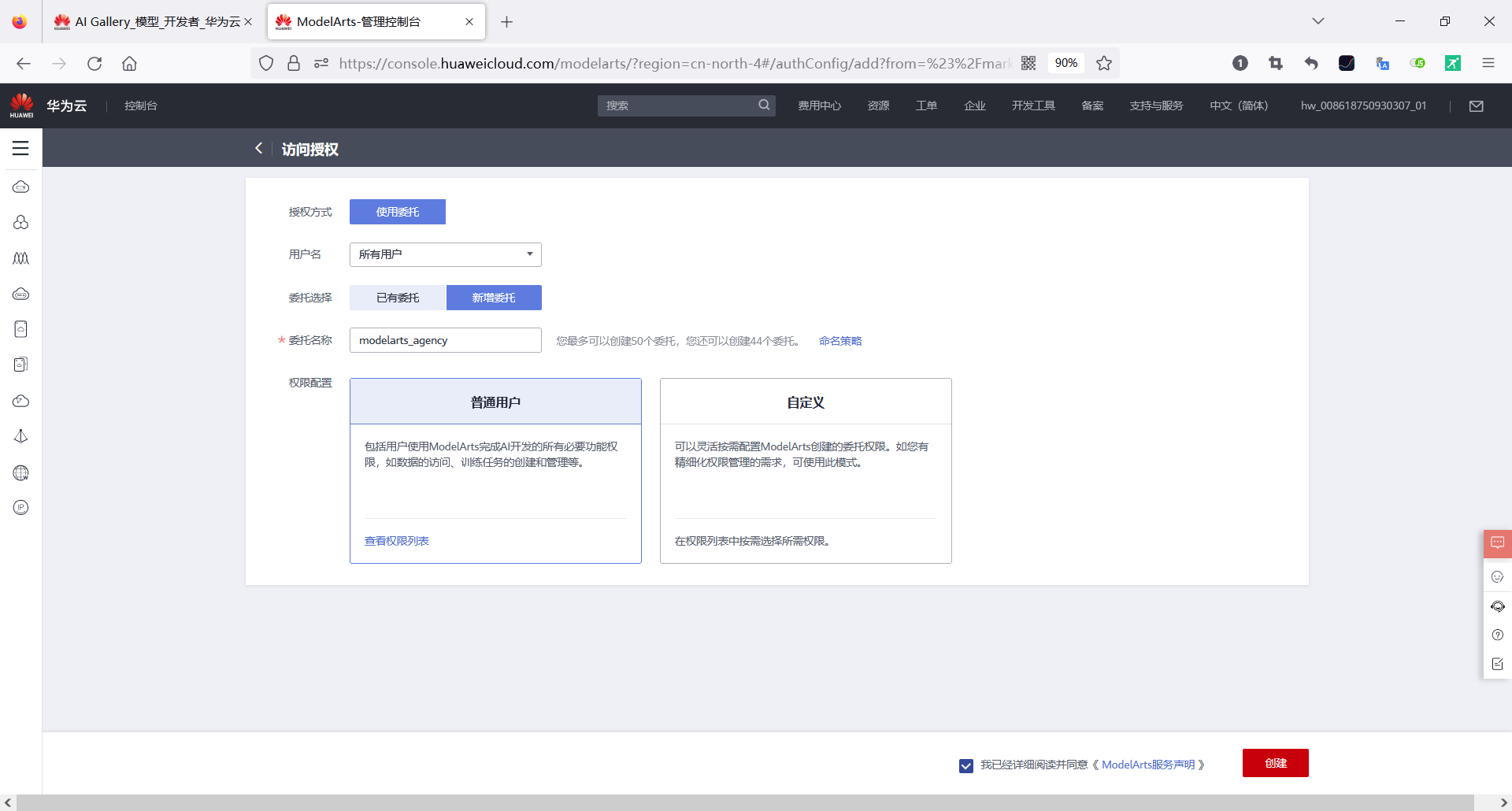Open the mail messages icon in the console header
This screenshot has width=1512, height=811.
1477,106
